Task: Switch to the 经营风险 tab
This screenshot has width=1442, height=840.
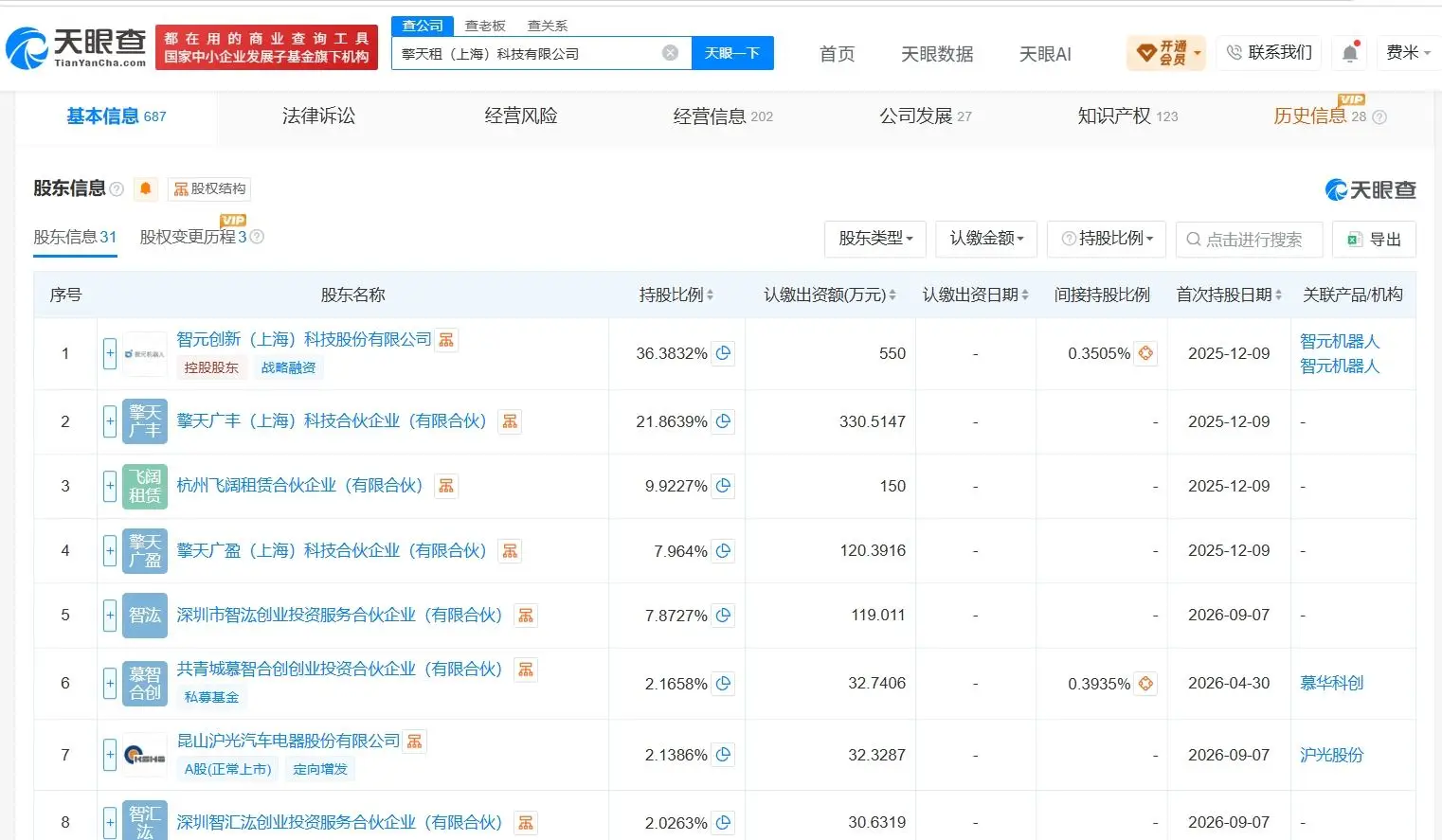Action: (520, 116)
